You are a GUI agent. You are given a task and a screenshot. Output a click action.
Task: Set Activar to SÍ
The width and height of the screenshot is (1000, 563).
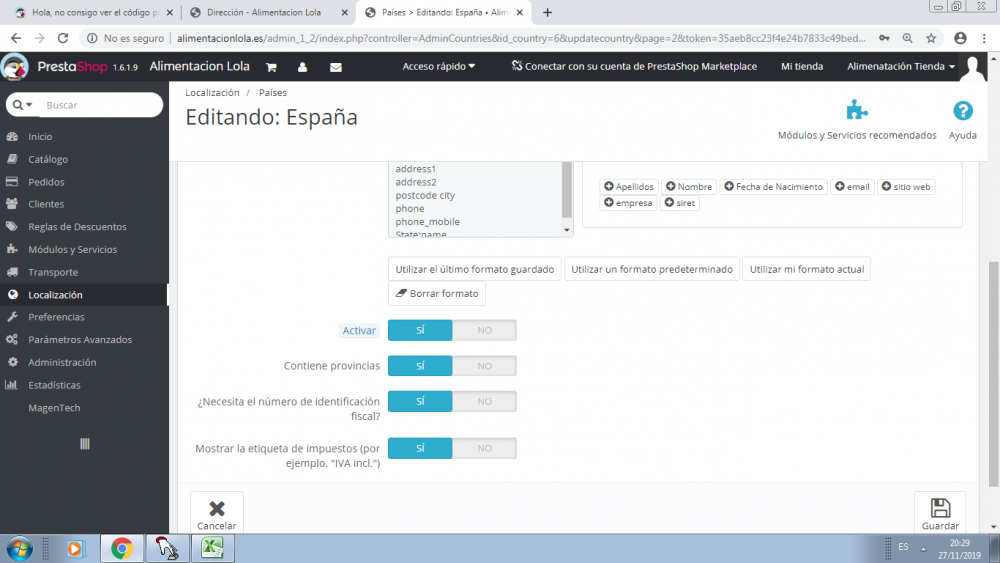pos(420,330)
